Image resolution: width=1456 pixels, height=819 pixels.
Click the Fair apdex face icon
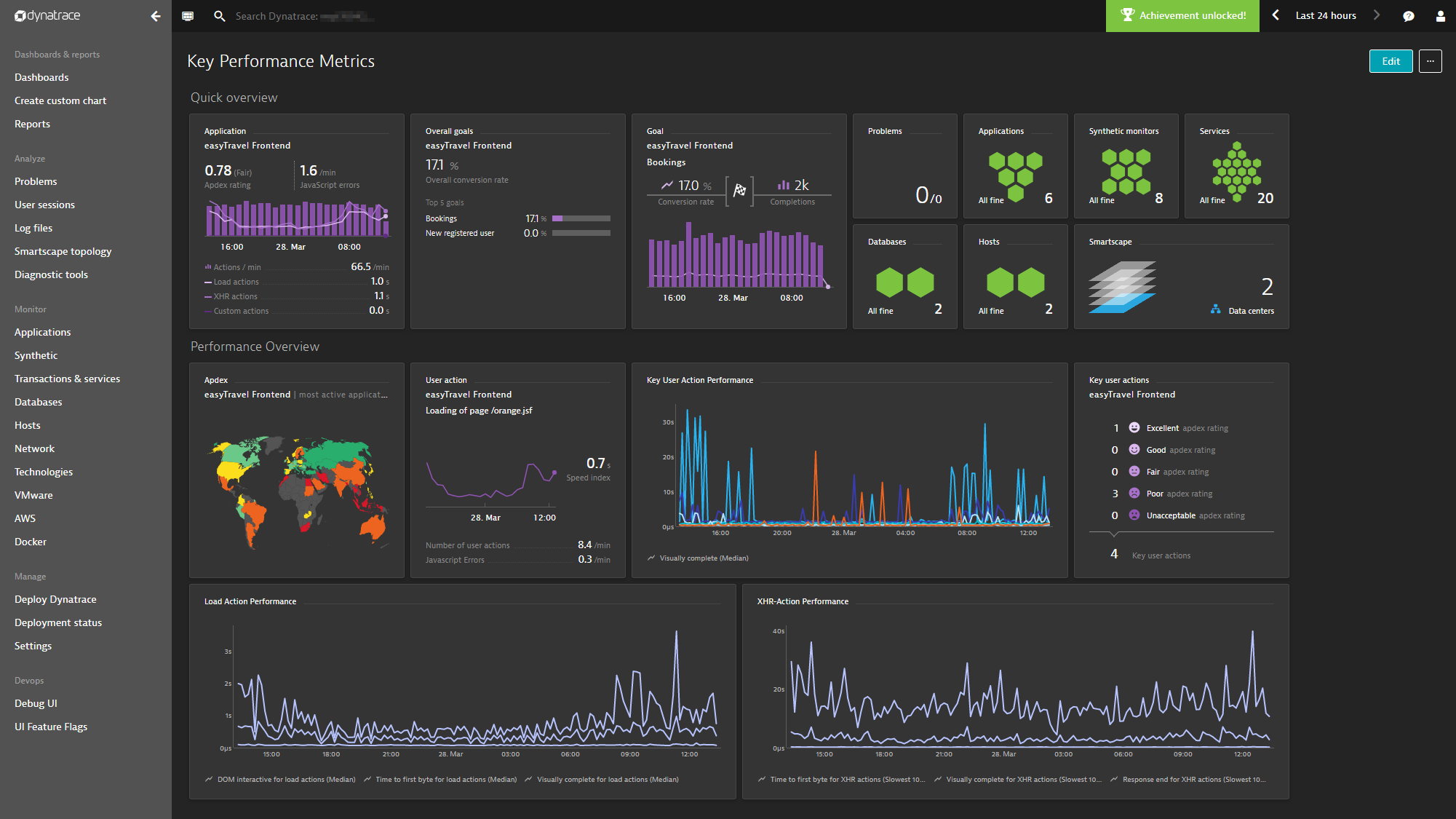pos(1134,471)
